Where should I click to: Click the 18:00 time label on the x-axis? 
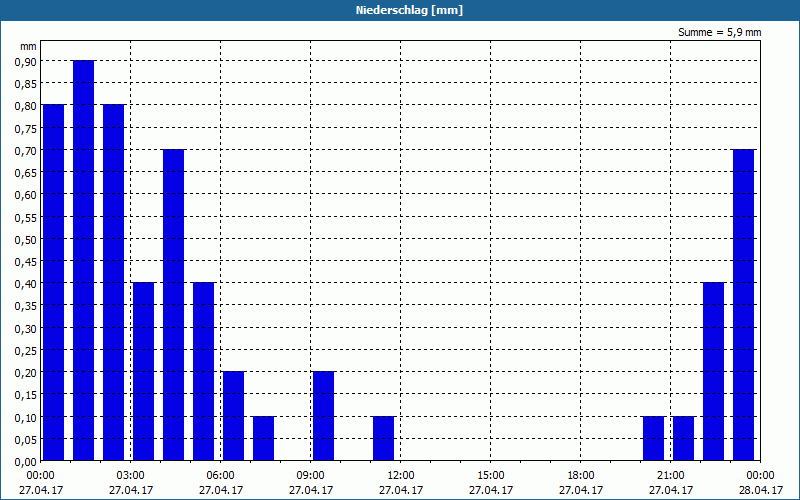point(581,475)
